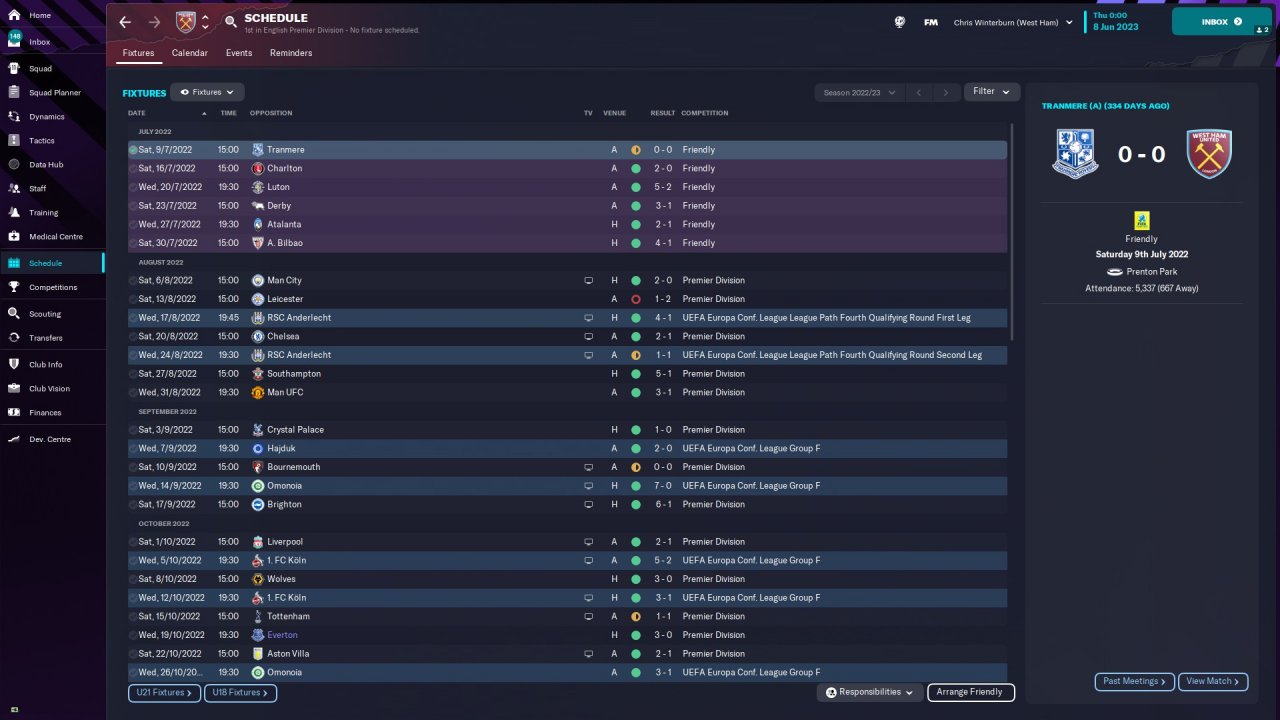This screenshot has width=1280, height=720.
Task: Toggle the reminder circle for the Charlton fixture
Action: [x=133, y=169]
